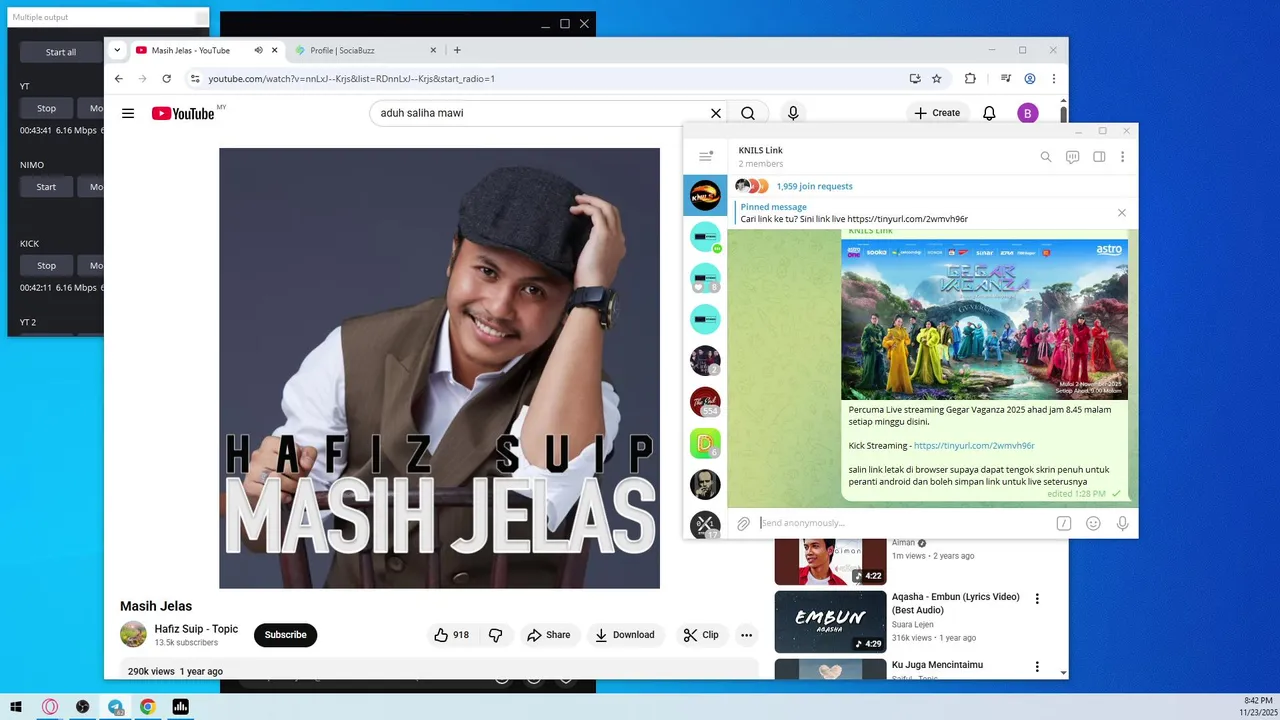
Task: Start YouTube voice search with microphone
Action: [793, 113]
